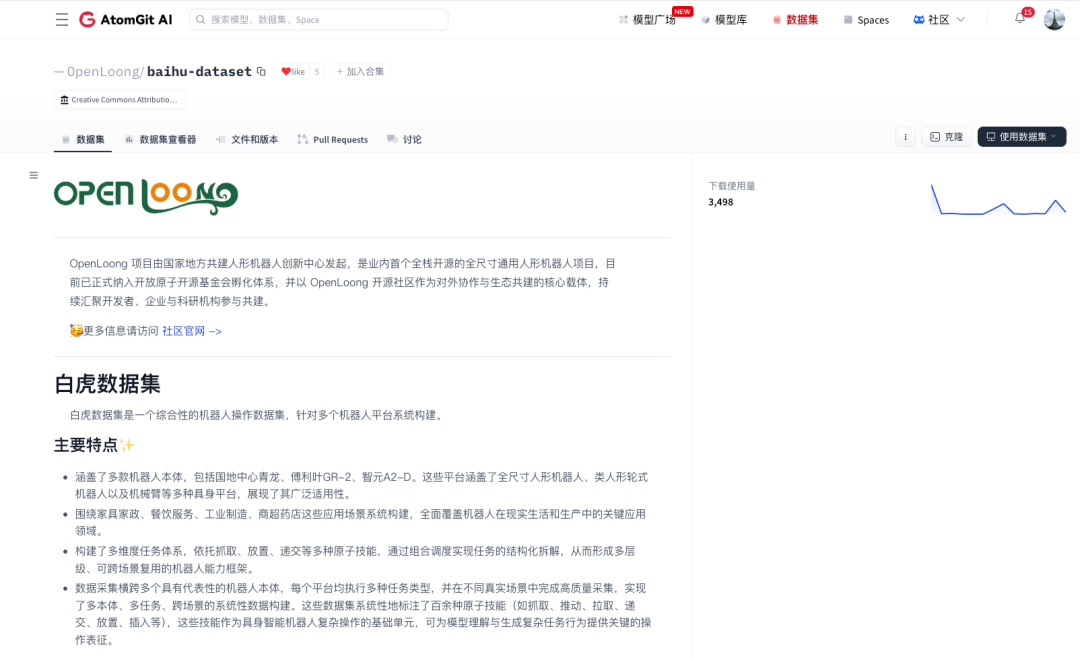Open the three-dot more options button
Image resolution: width=1080 pixels, height=658 pixels.
tap(905, 137)
